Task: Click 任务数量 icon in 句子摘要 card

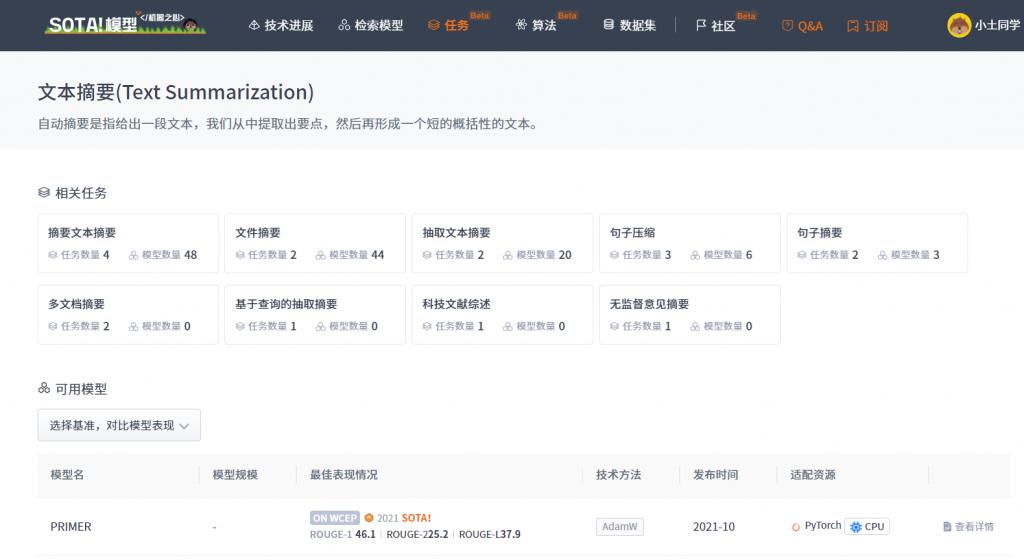Action: [802, 255]
